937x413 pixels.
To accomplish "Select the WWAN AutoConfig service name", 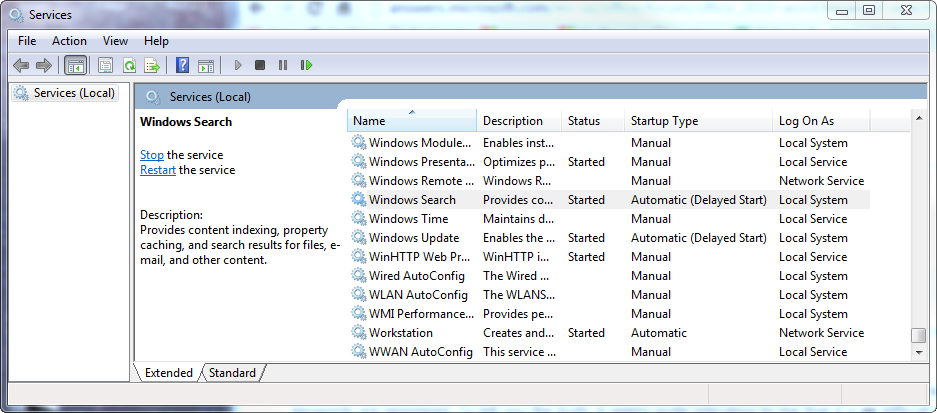I will tap(421, 351).
